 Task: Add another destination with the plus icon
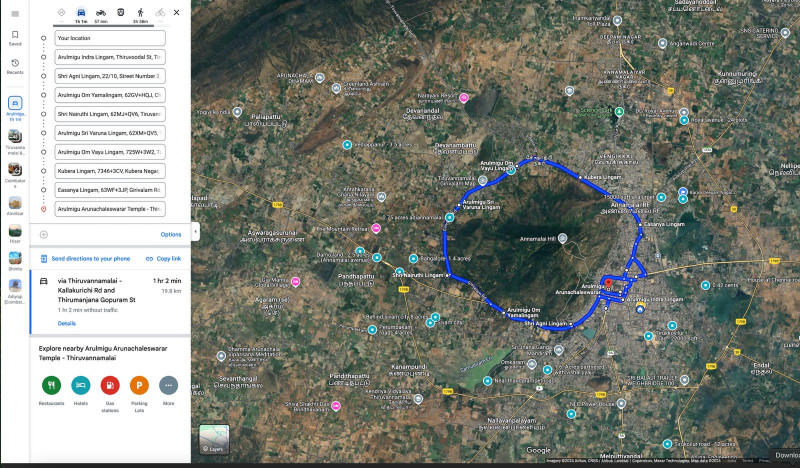43,234
